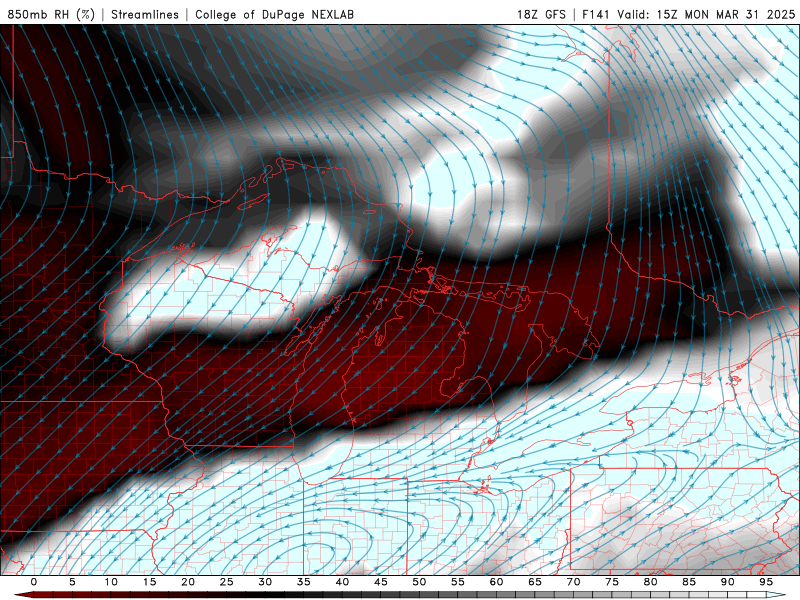Click the colorbar scale label '85'

[x=689, y=582]
